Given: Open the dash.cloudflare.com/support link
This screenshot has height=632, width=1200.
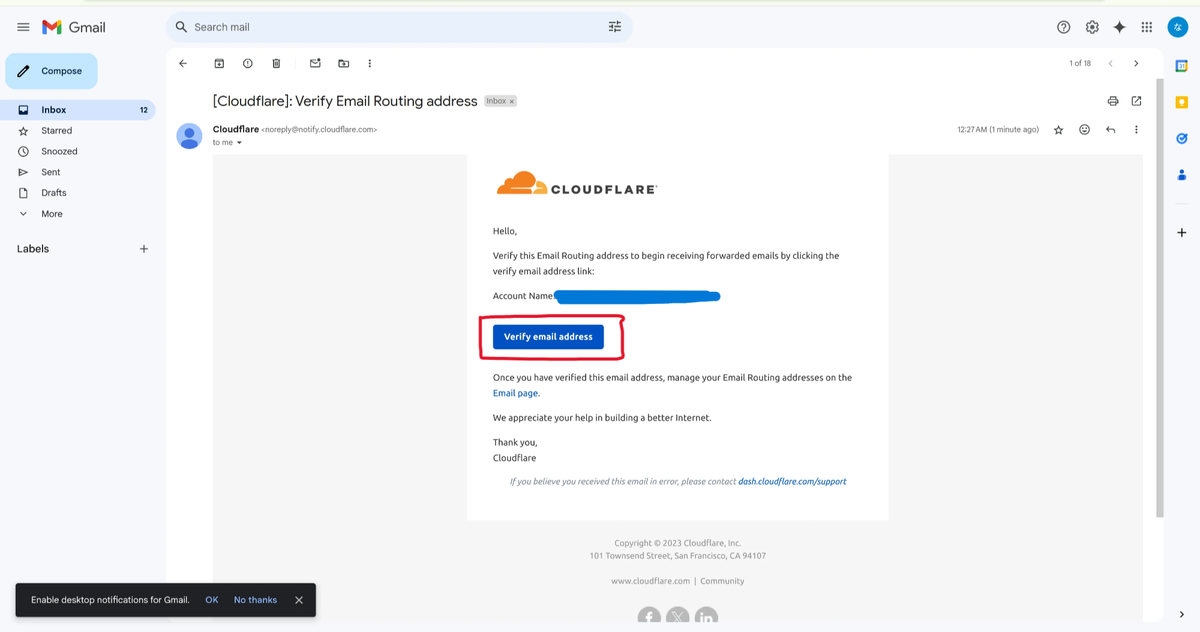Looking at the screenshot, I should (792, 481).
